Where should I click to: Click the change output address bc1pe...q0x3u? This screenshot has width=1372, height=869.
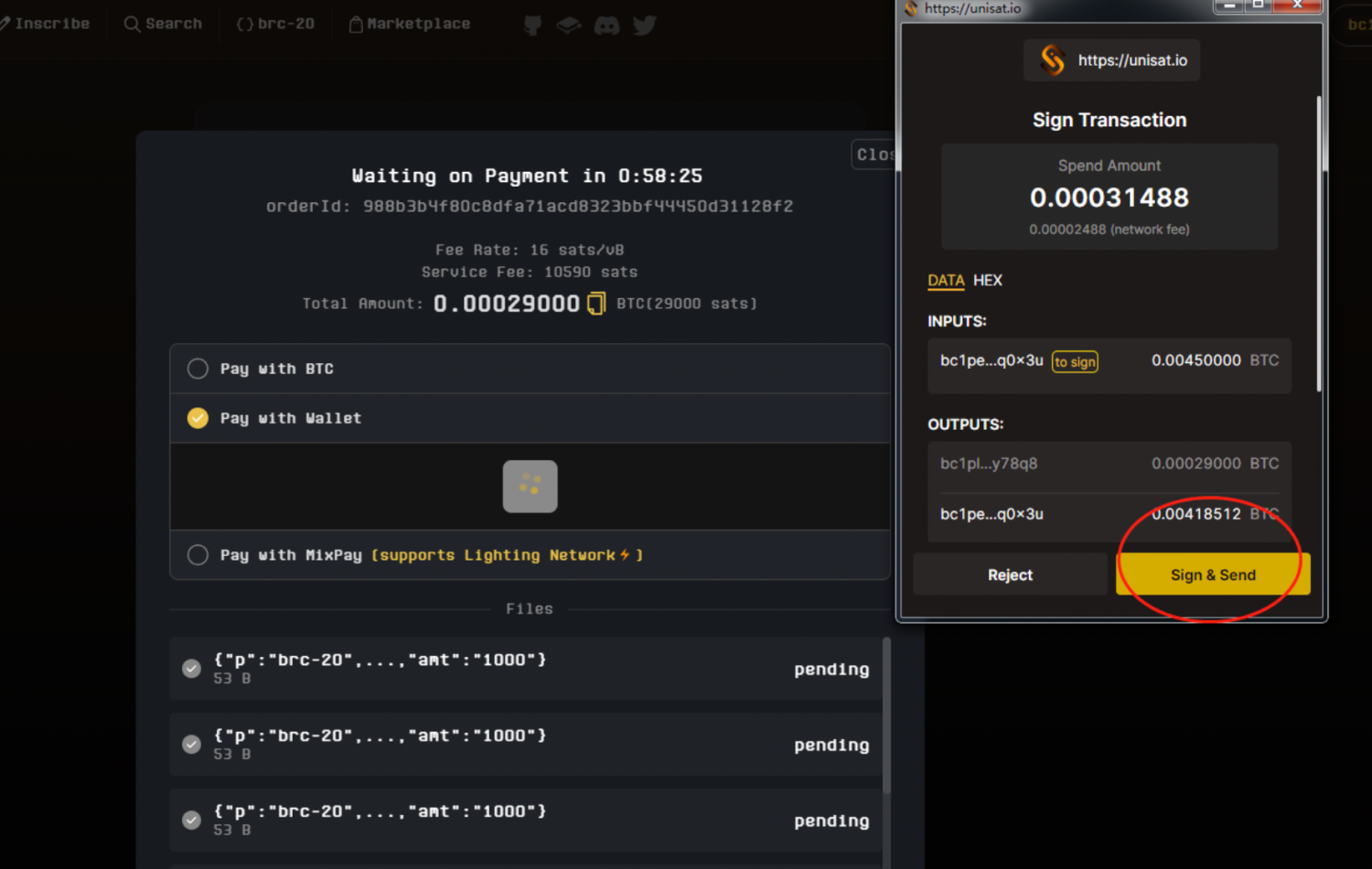click(x=991, y=514)
